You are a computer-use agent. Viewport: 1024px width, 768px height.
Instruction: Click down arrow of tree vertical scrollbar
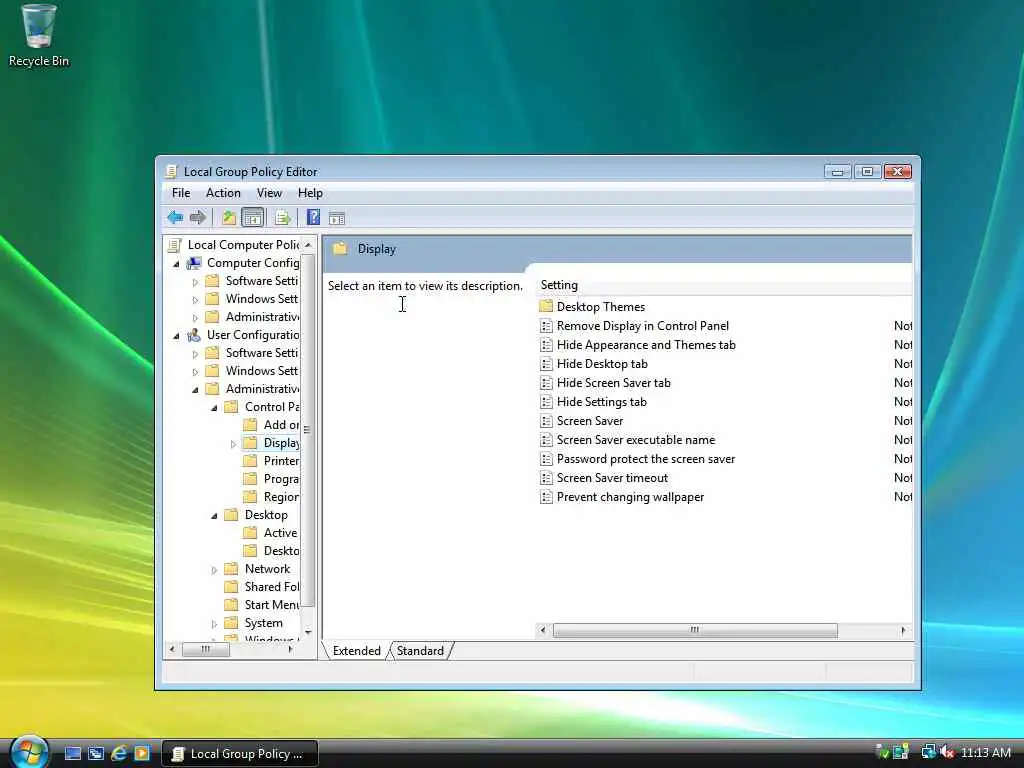308,632
